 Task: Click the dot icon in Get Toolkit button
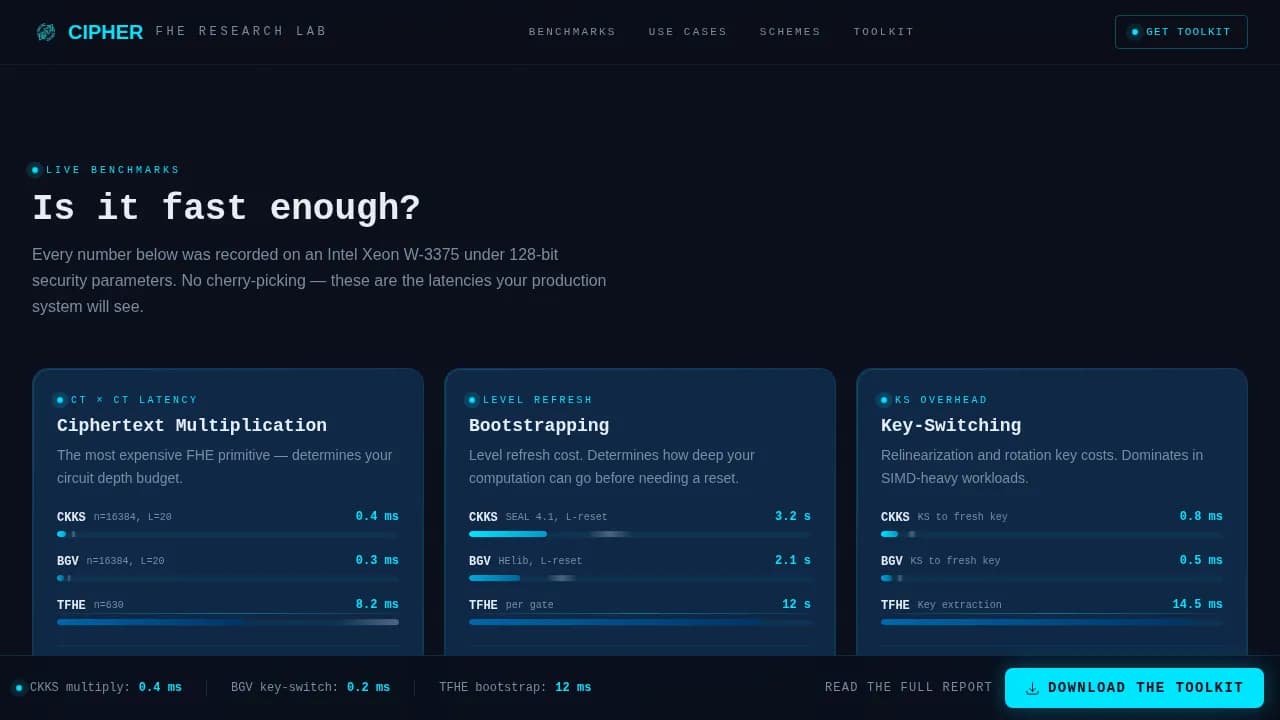tap(1135, 32)
